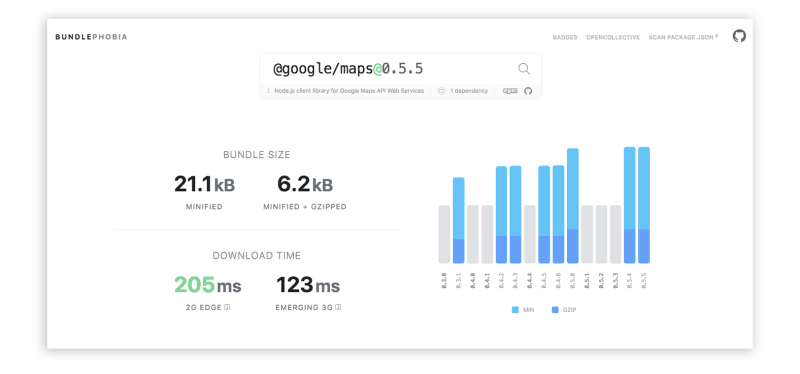Screen dimensions: 800x374
Task: Select the 0.3.1 version bar
Action: coord(459,220)
